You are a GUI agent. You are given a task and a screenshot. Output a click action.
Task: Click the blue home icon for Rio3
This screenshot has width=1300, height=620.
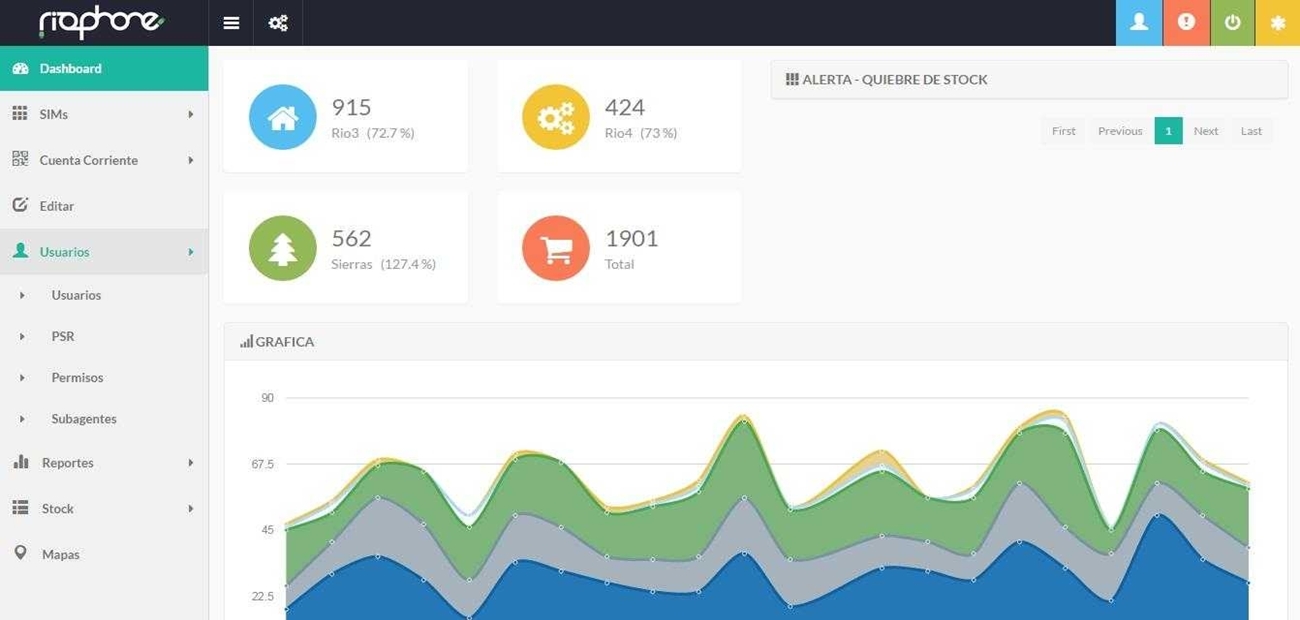[283, 116]
